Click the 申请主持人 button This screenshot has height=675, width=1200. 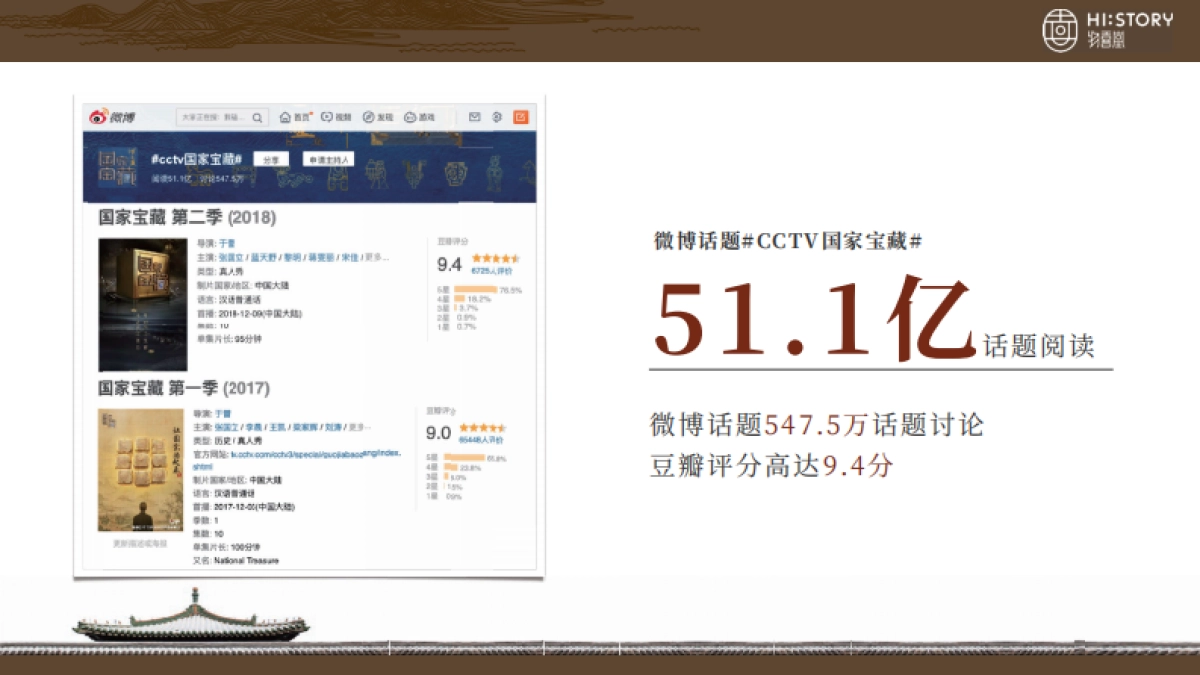[x=329, y=160]
